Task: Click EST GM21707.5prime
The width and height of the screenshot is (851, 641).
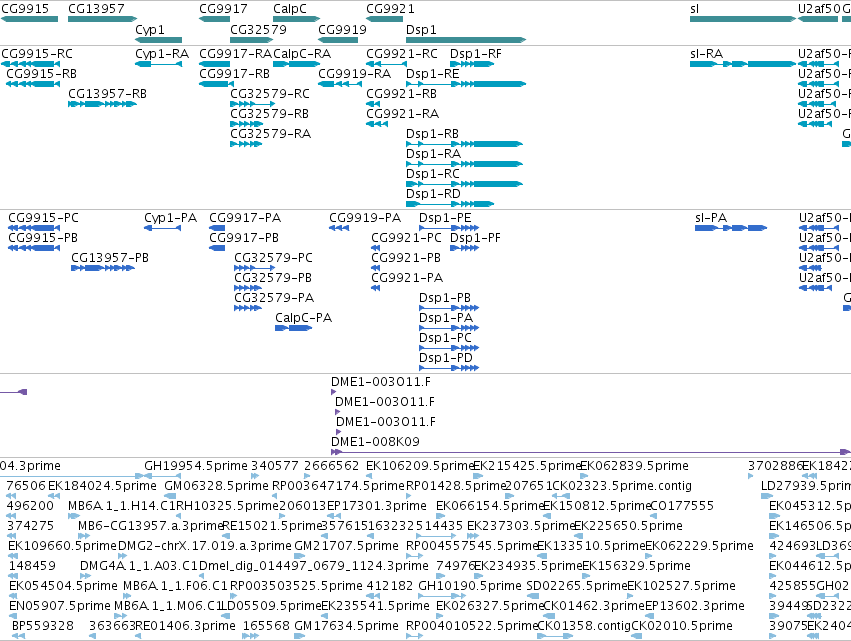Action: click(300, 556)
